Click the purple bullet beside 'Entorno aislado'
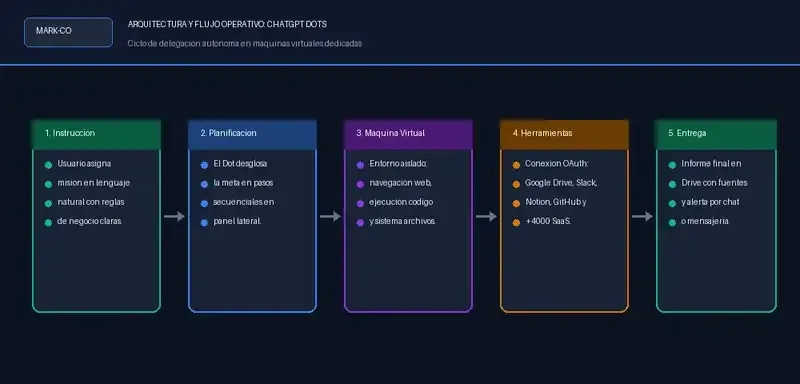This screenshot has height=384, width=800. click(x=360, y=165)
